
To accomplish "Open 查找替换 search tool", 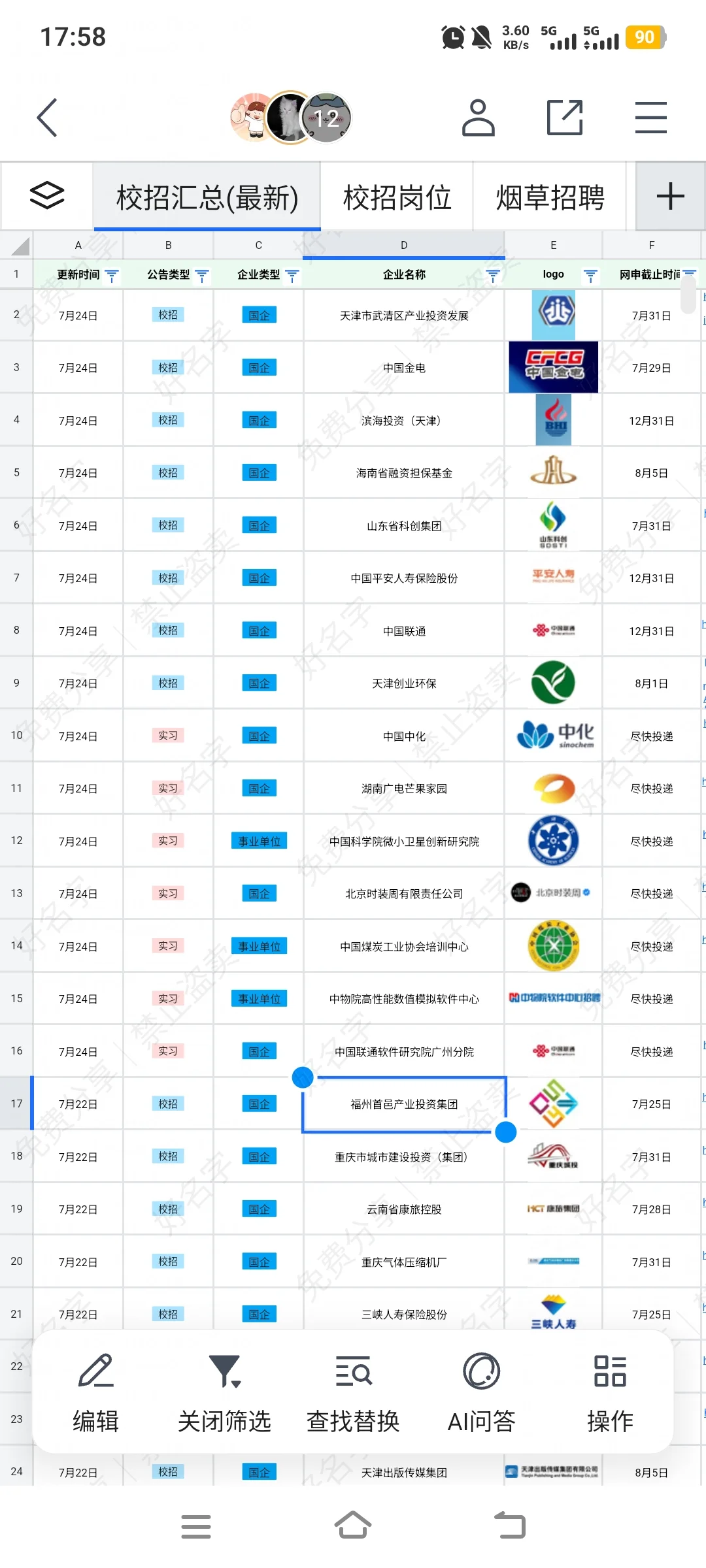I will [353, 1392].
